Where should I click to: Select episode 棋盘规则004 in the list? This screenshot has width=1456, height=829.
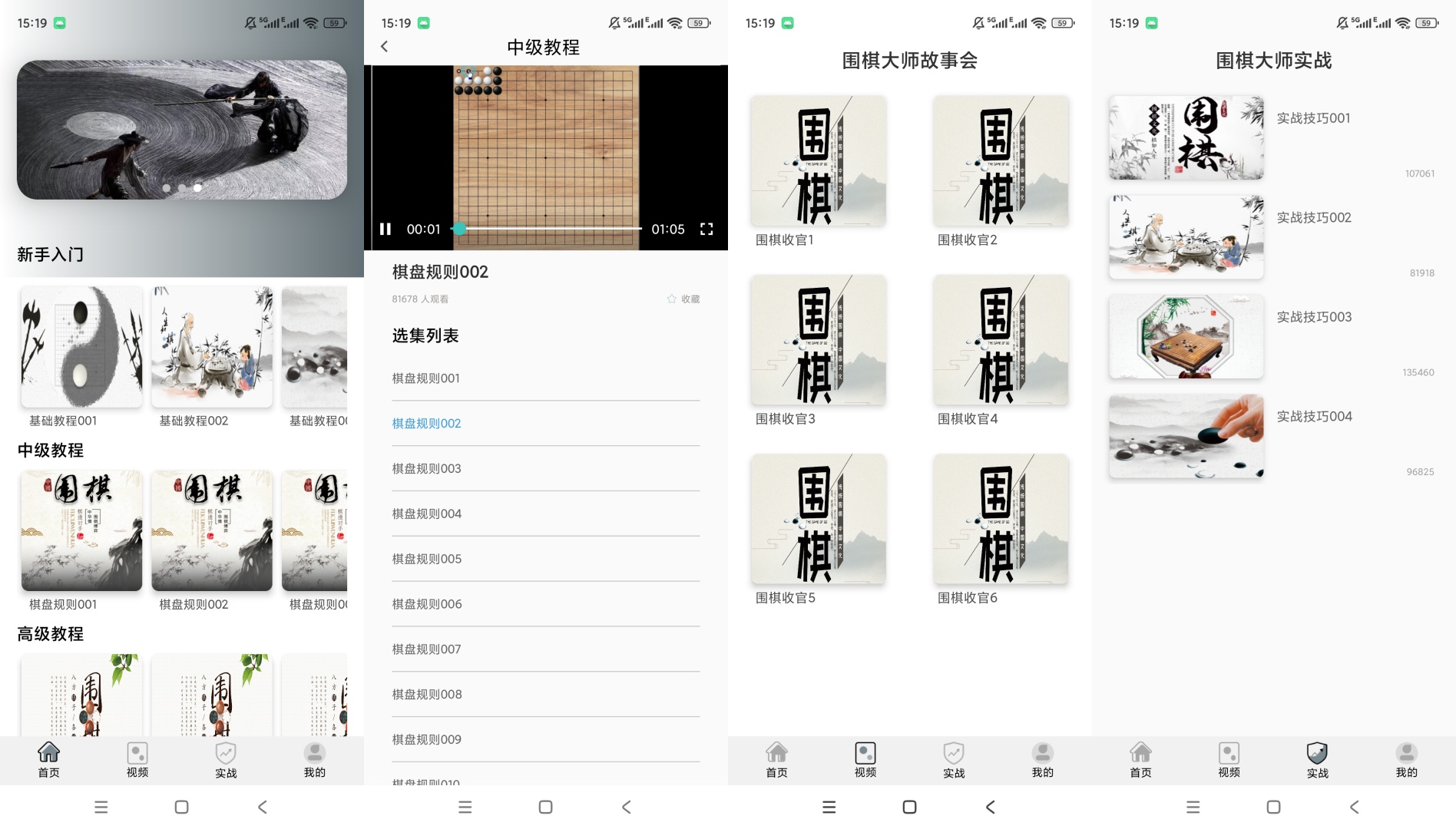click(x=546, y=514)
